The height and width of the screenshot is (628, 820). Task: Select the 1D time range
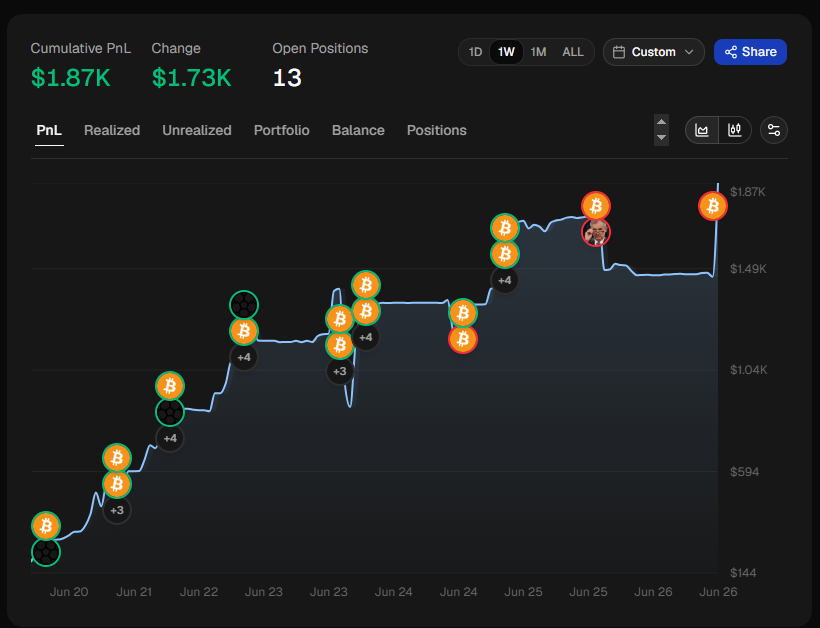[x=475, y=52]
